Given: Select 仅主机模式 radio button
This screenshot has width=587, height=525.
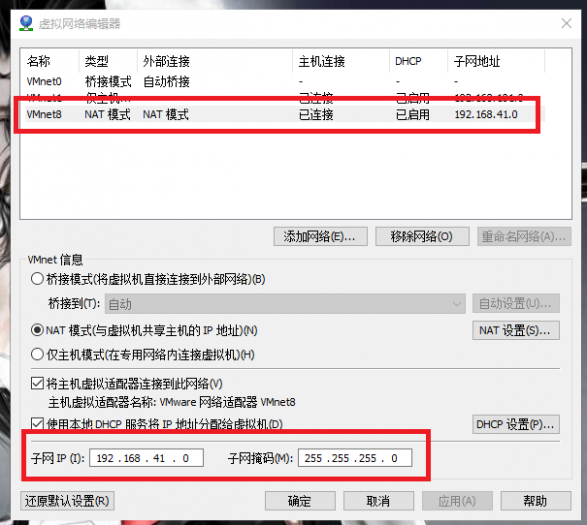Looking at the screenshot, I should click(37, 354).
